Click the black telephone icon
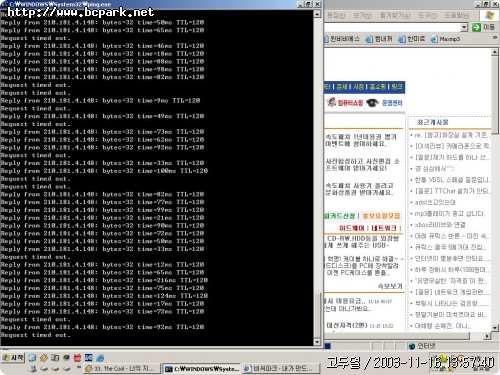 (x=372, y=103)
